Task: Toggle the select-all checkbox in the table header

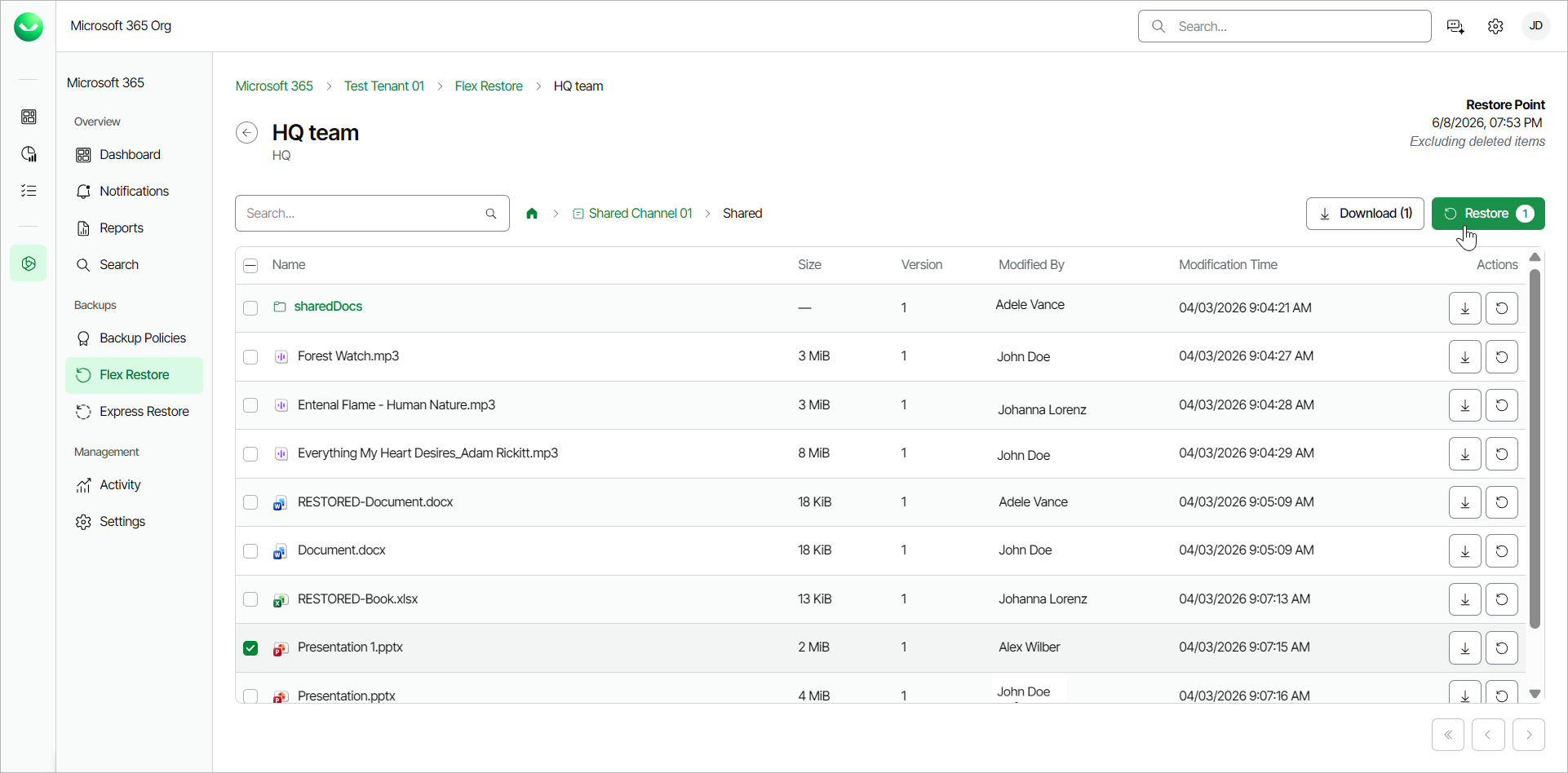Action: coord(250,265)
